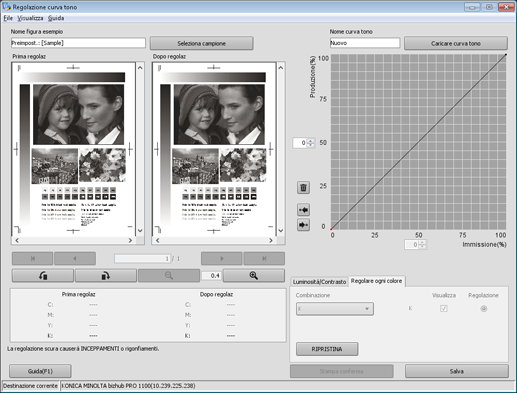
Task: Click the Seleziona campione button
Action: point(201,43)
